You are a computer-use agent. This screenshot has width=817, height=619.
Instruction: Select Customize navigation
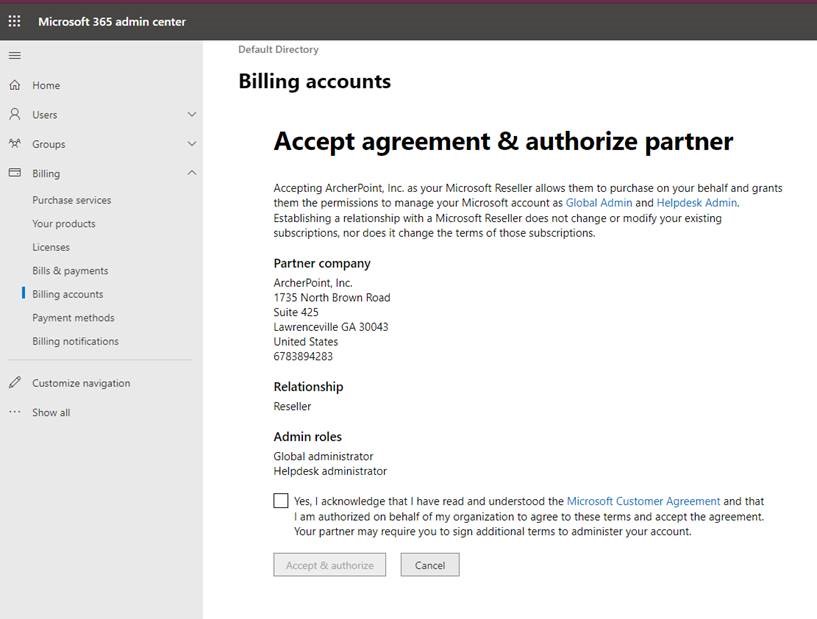pos(81,383)
